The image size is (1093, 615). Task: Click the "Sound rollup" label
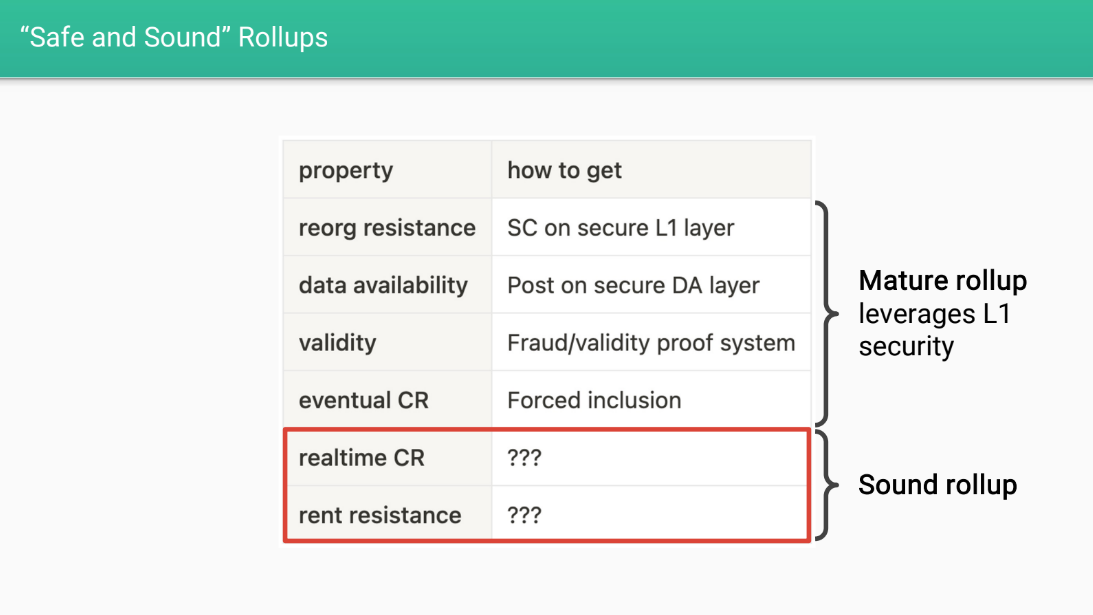(x=937, y=485)
